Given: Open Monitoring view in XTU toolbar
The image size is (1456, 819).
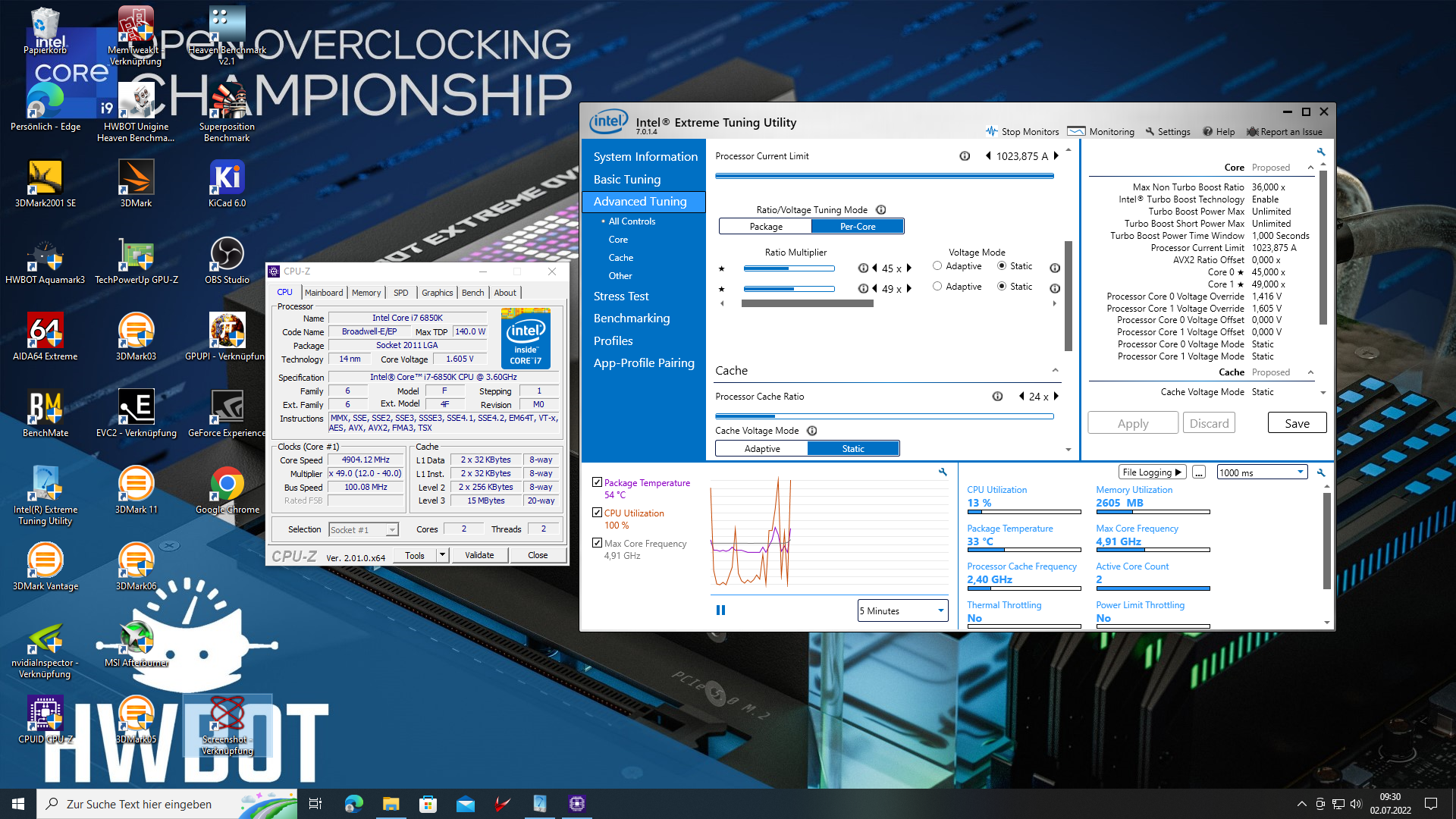Looking at the screenshot, I should pyautogui.click(x=1100, y=131).
